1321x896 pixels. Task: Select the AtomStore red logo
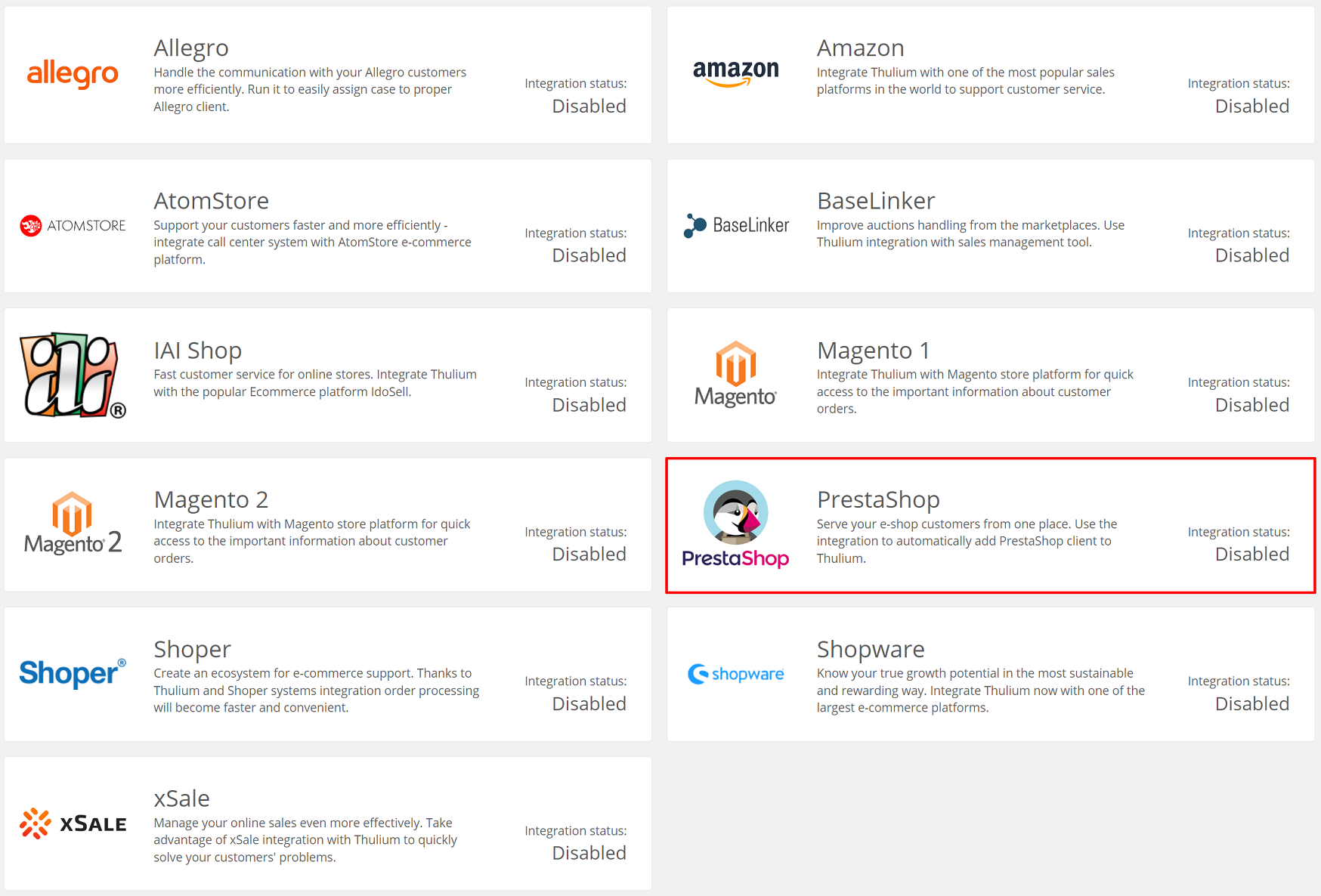73,225
